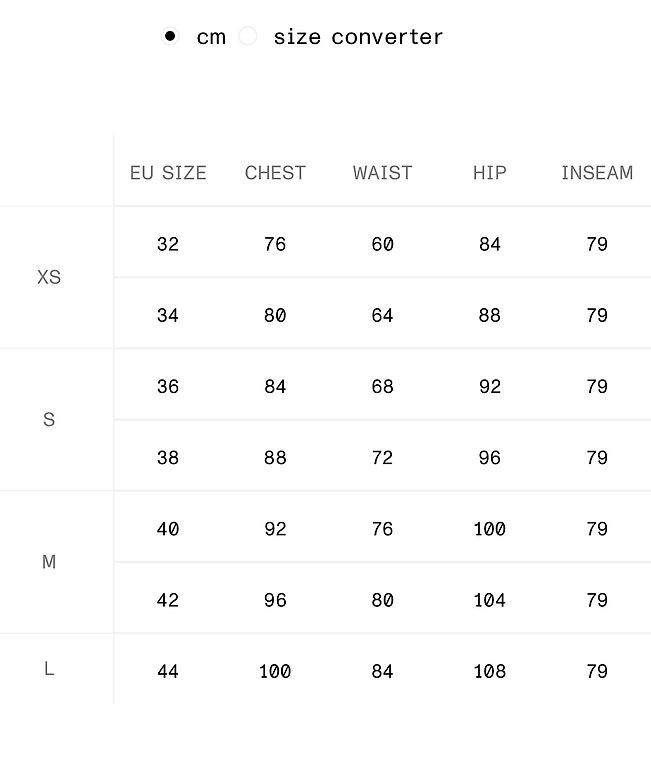
Task: Click EU size 32 cell
Action: pyautogui.click(x=168, y=244)
